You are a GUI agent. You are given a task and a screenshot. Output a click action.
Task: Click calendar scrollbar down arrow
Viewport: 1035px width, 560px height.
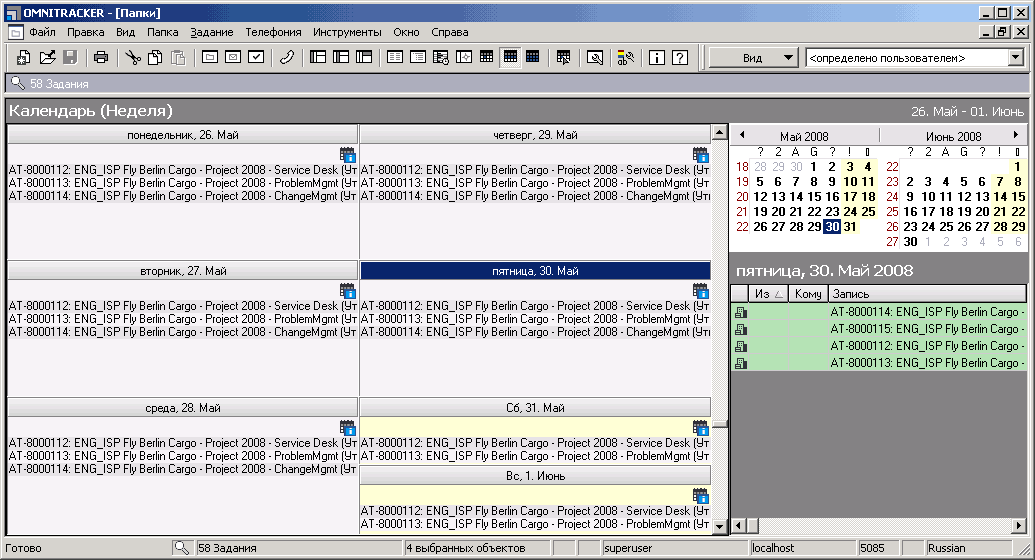pos(719,526)
